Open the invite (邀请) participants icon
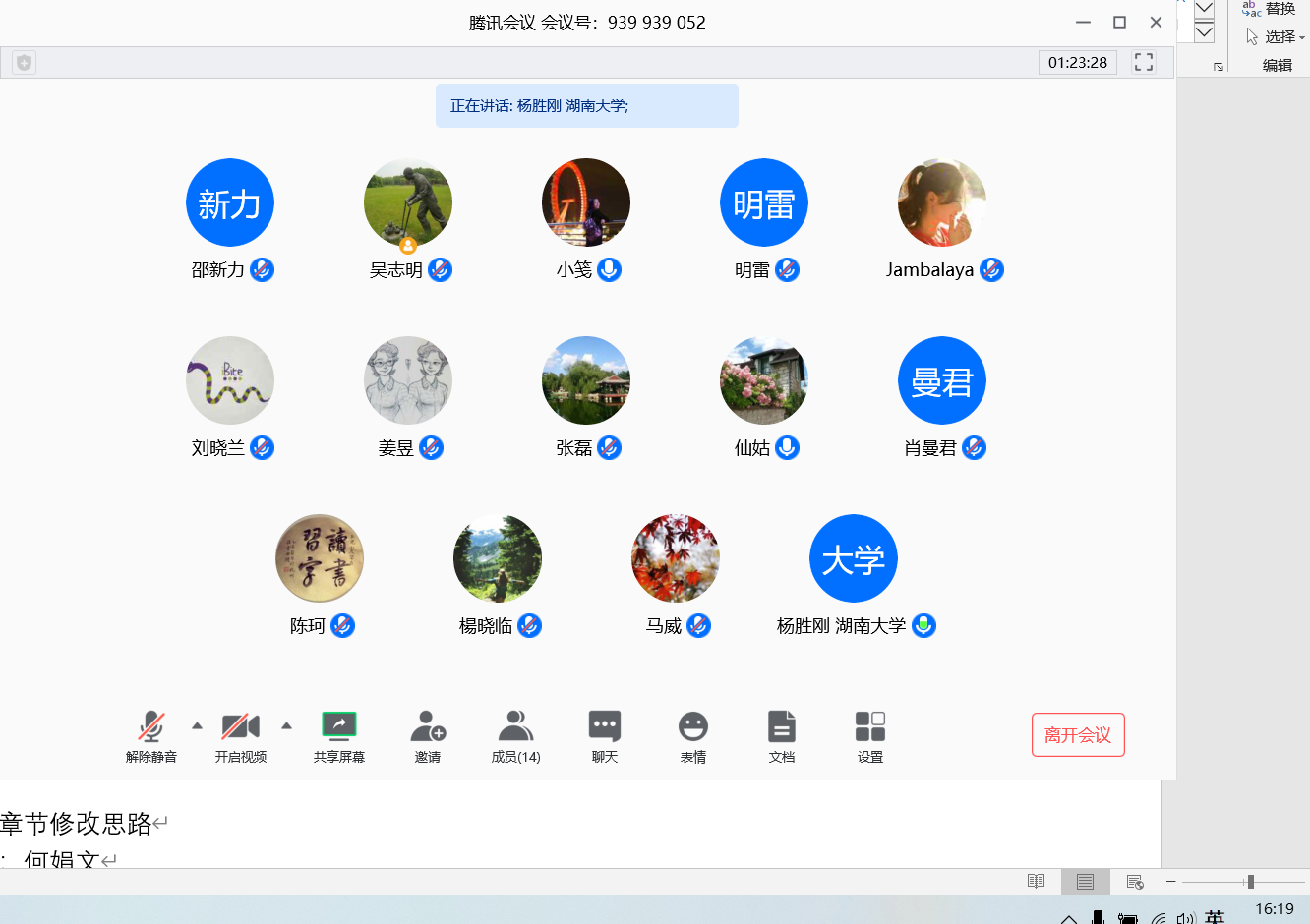 tap(428, 727)
